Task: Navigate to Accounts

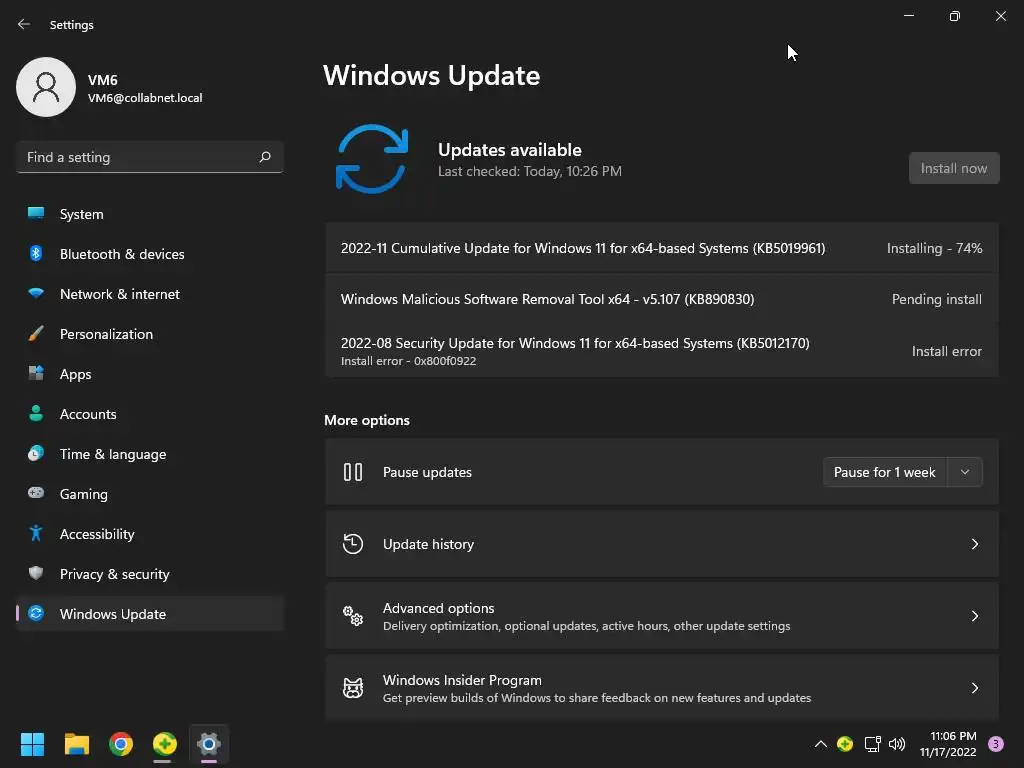Action: (x=150, y=414)
